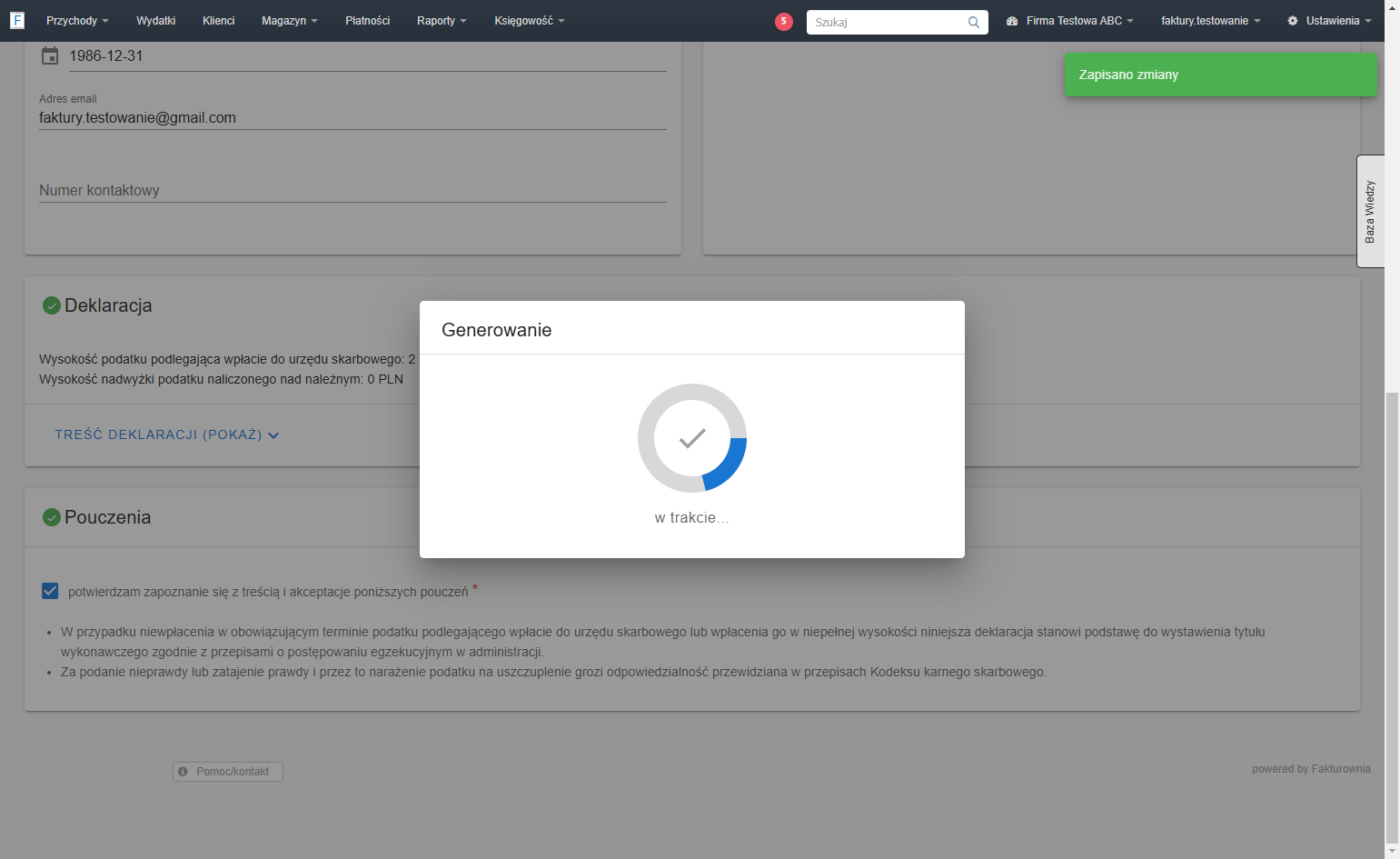This screenshot has height=859, width=1400.
Task: Click 'Wysokość nadwyżki podatku naliczonego' line
Action: click(221, 379)
